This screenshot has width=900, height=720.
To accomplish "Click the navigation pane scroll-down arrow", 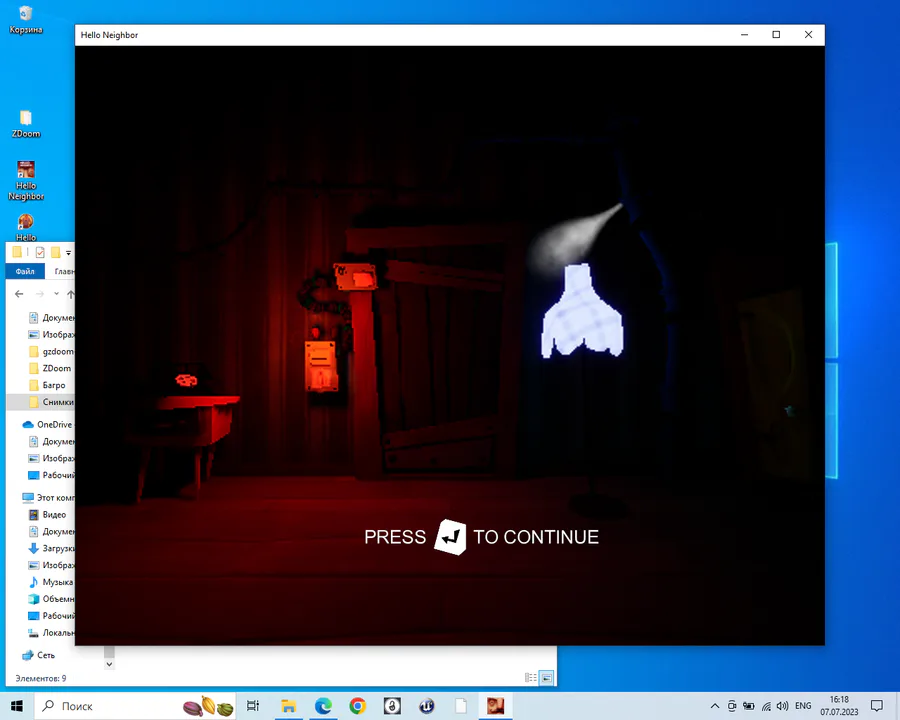I will click(109, 664).
